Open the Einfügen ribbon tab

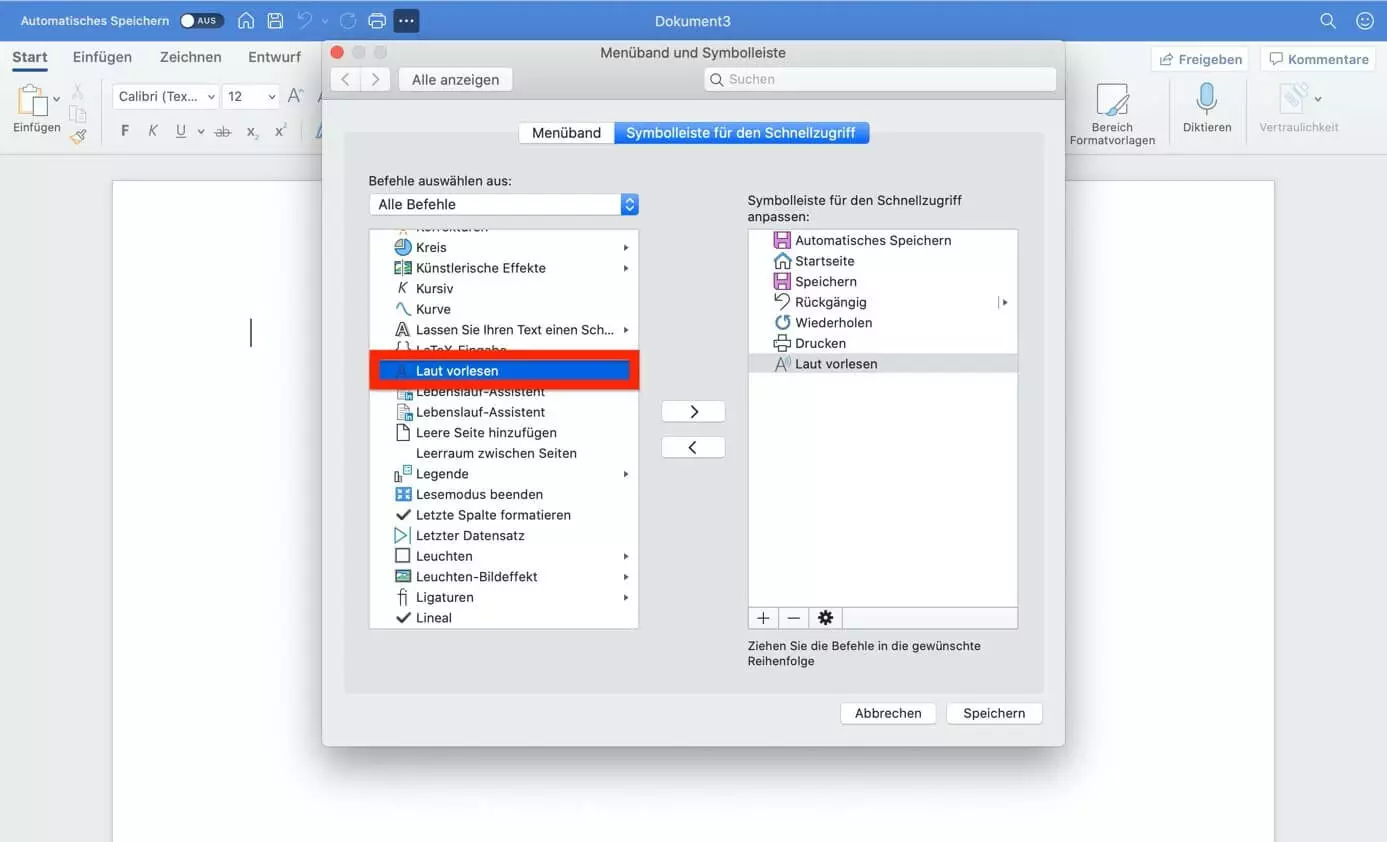point(102,57)
